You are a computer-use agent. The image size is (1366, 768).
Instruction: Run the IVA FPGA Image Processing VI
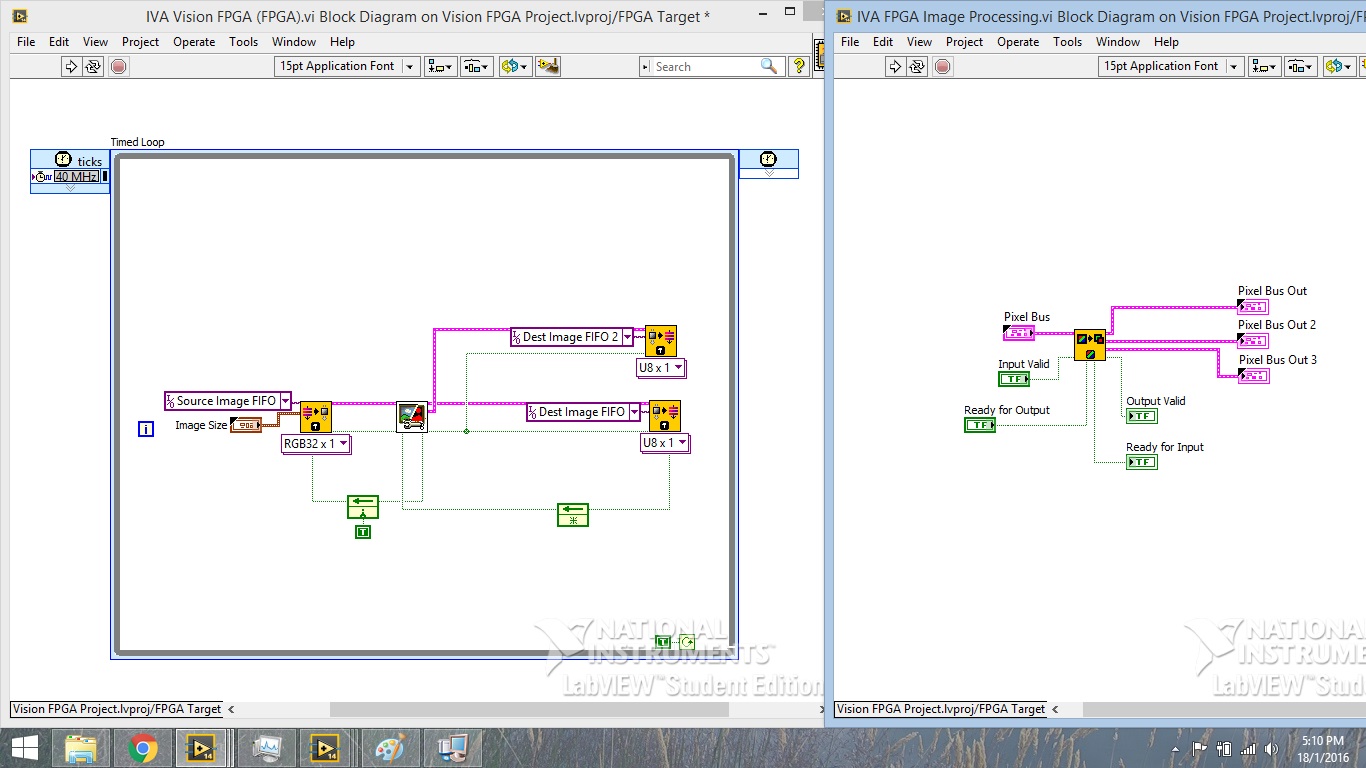click(895, 66)
